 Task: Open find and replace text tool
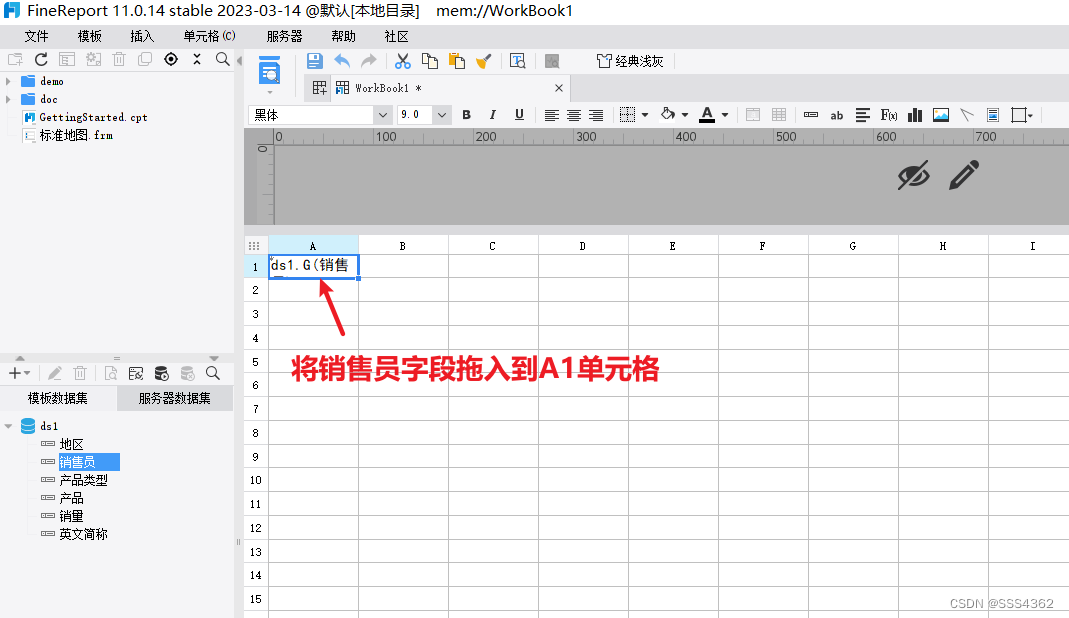point(517,61)
